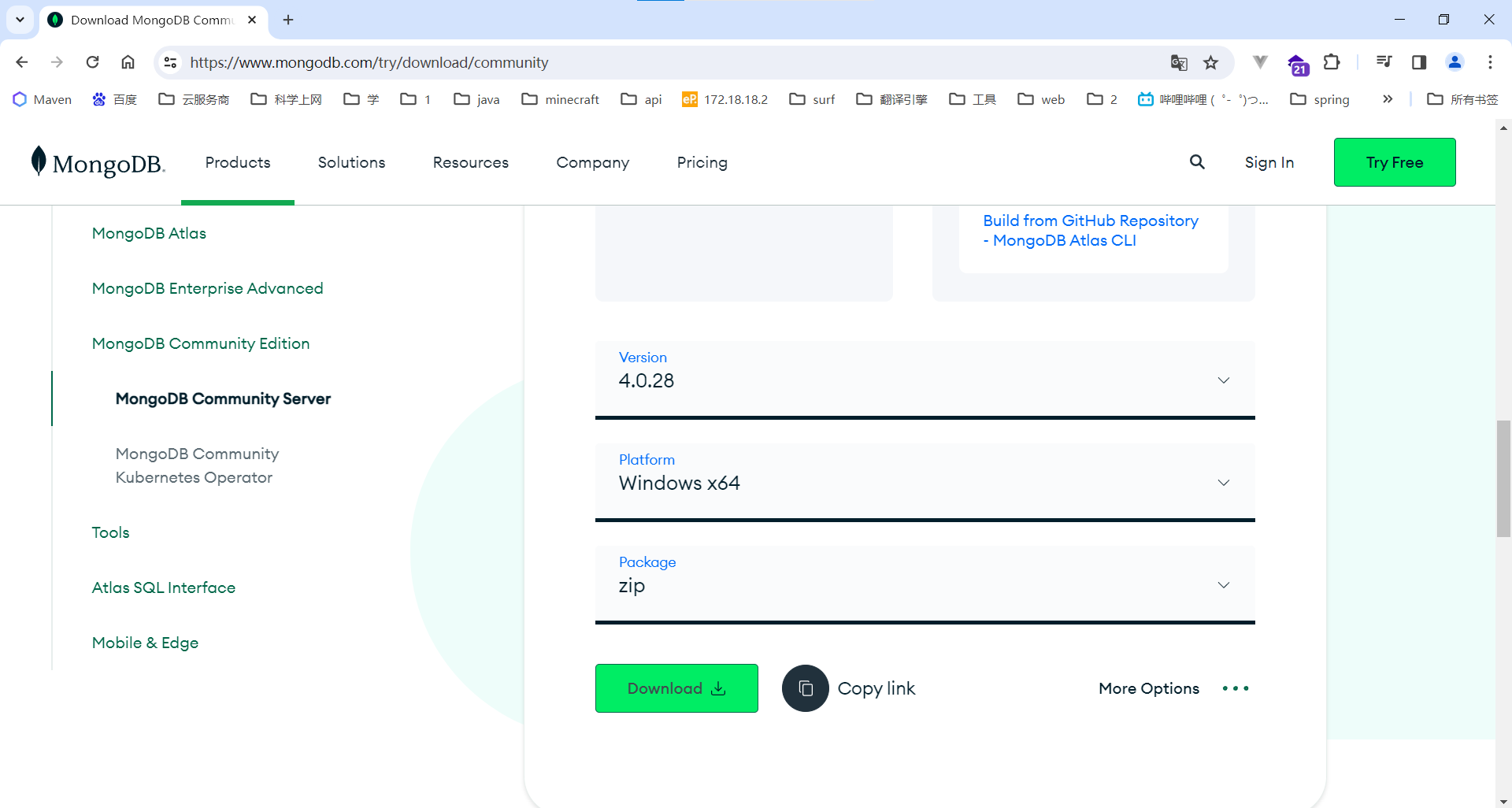Open the extensions puzzle icon
1512x808 pixels.
[1332, 62]
